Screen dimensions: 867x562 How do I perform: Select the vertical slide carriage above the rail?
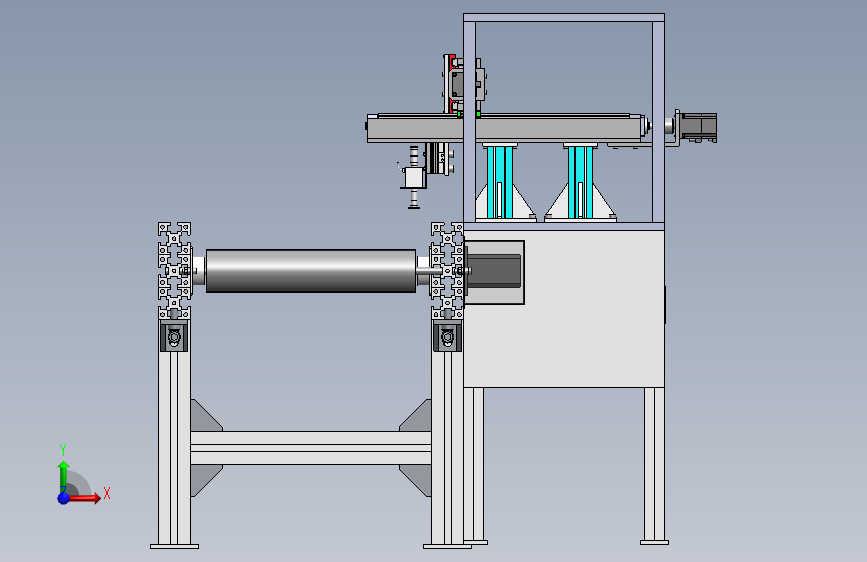(x=463, y=84)
